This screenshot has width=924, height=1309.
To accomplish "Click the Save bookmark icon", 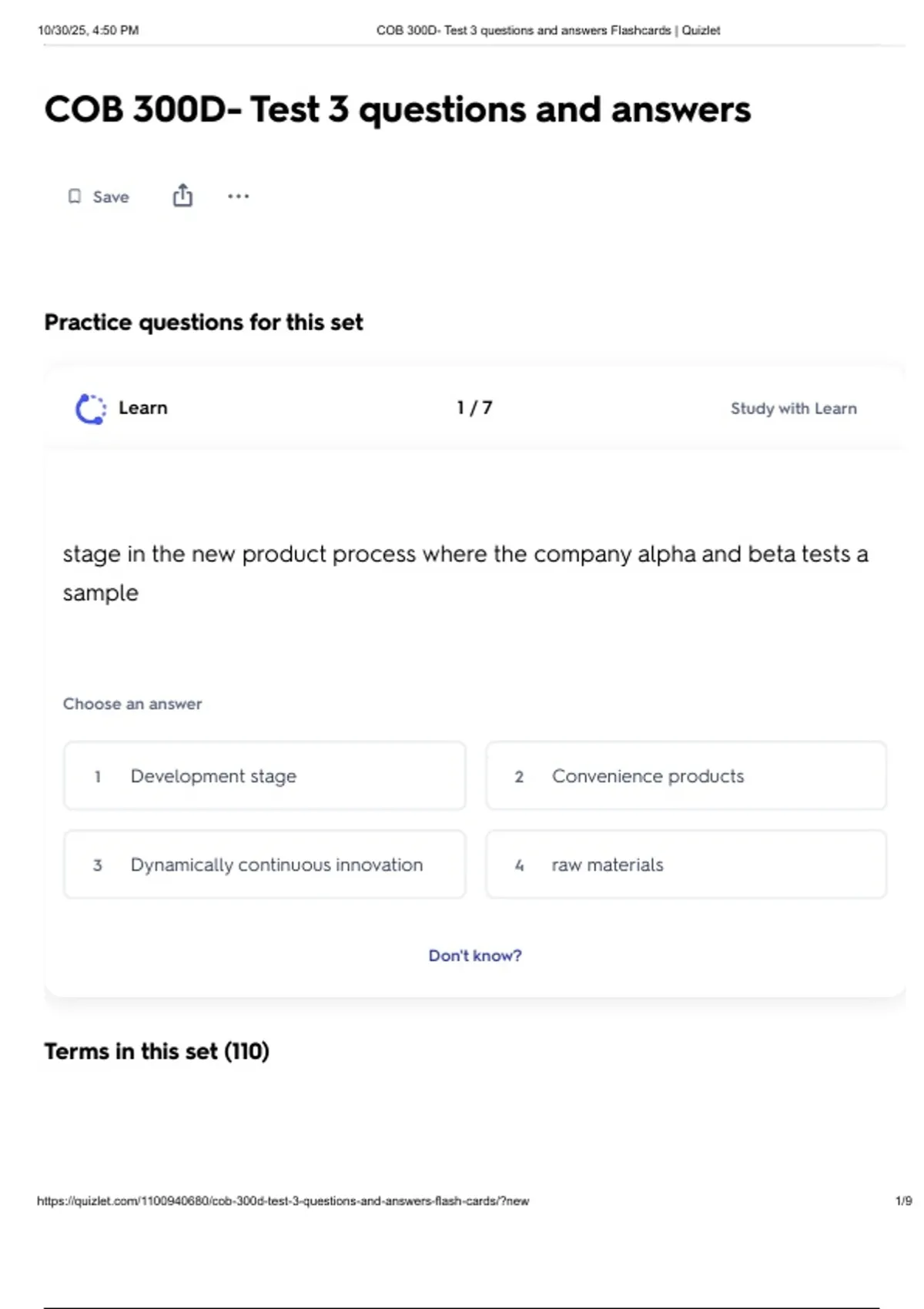I will tap(75, 196).
